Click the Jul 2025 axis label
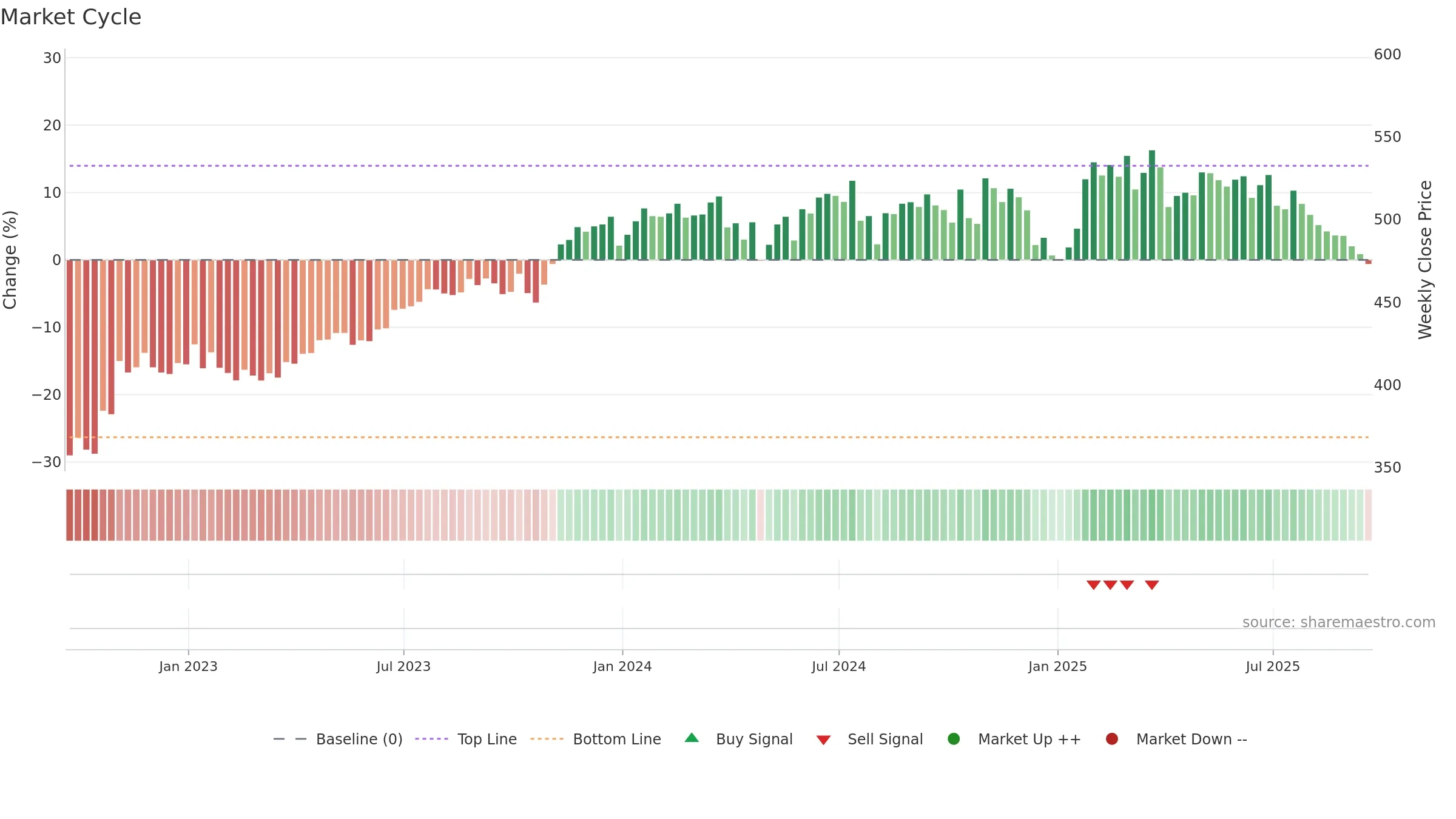 point(1273,667)
